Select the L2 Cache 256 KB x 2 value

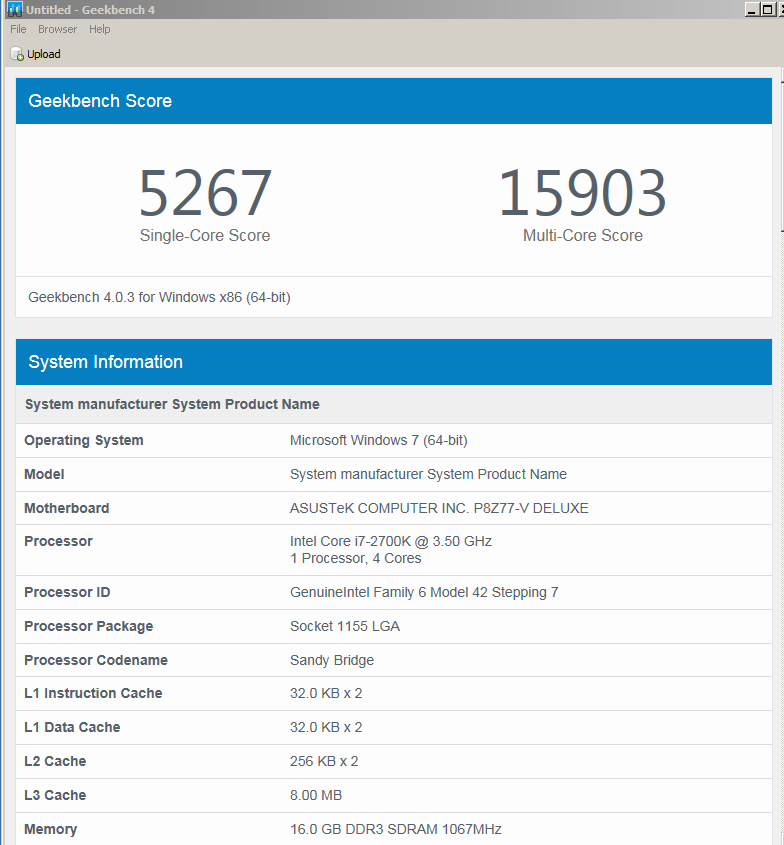coord(324,761)
